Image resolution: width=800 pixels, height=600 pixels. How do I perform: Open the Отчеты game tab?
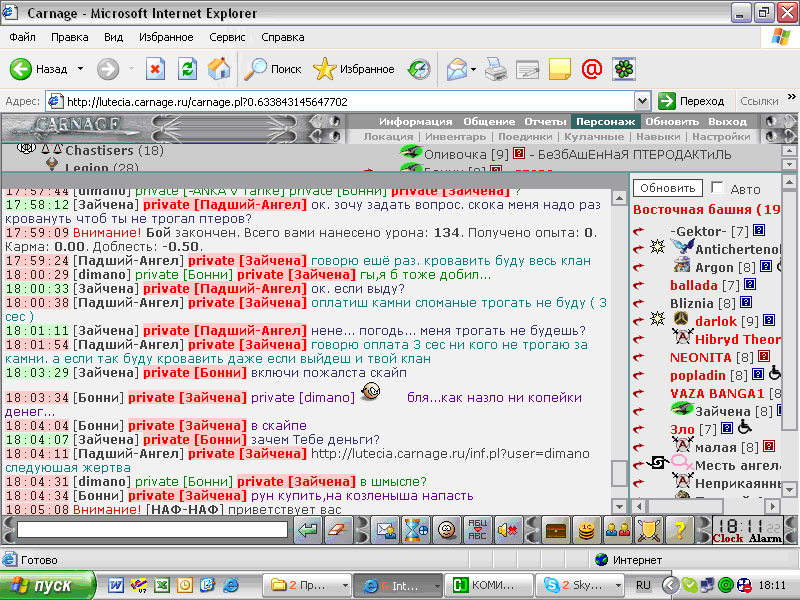(545, 121)
